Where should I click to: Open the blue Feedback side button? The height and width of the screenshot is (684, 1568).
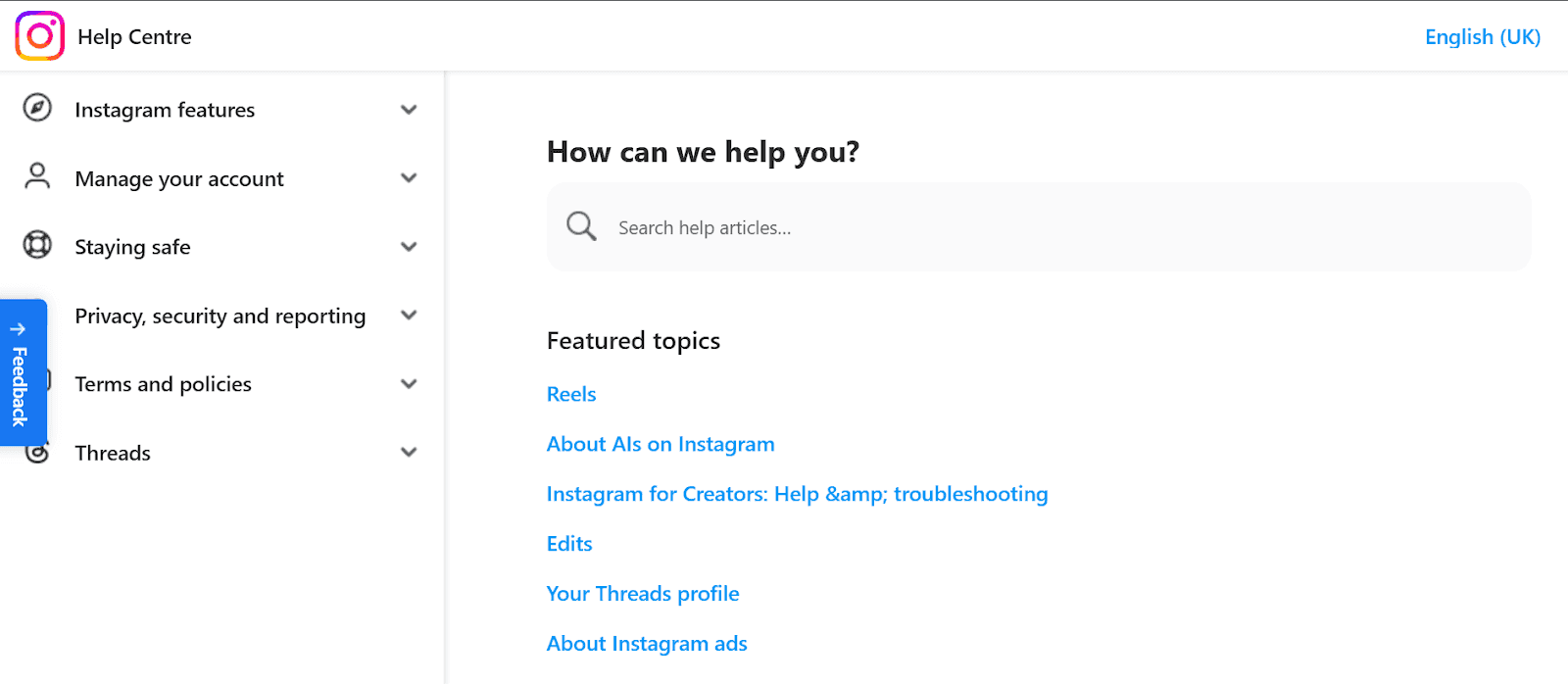pyautogui.click(x=23, y=372)
